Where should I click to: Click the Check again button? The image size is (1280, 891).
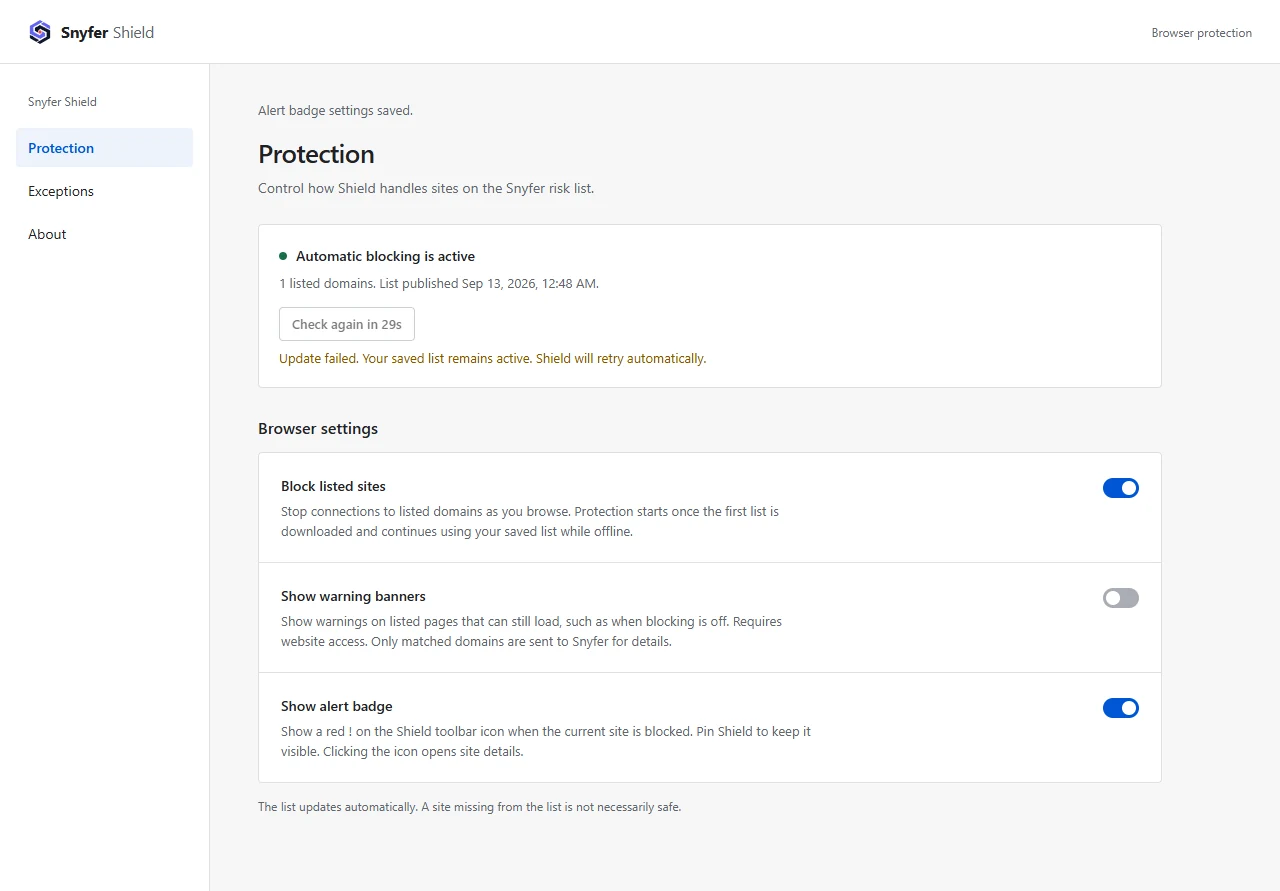coord(347,324)
